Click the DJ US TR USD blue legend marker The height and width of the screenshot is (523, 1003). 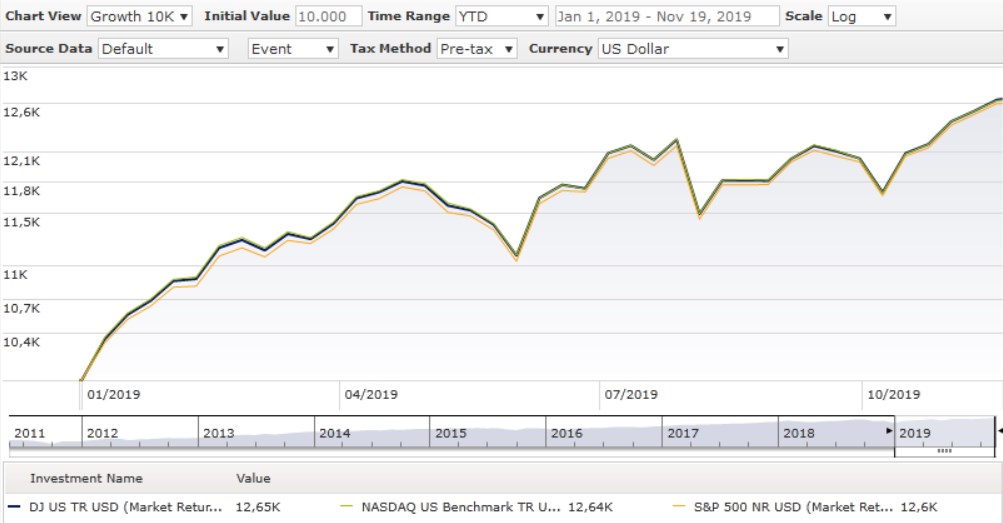[11, 507]
